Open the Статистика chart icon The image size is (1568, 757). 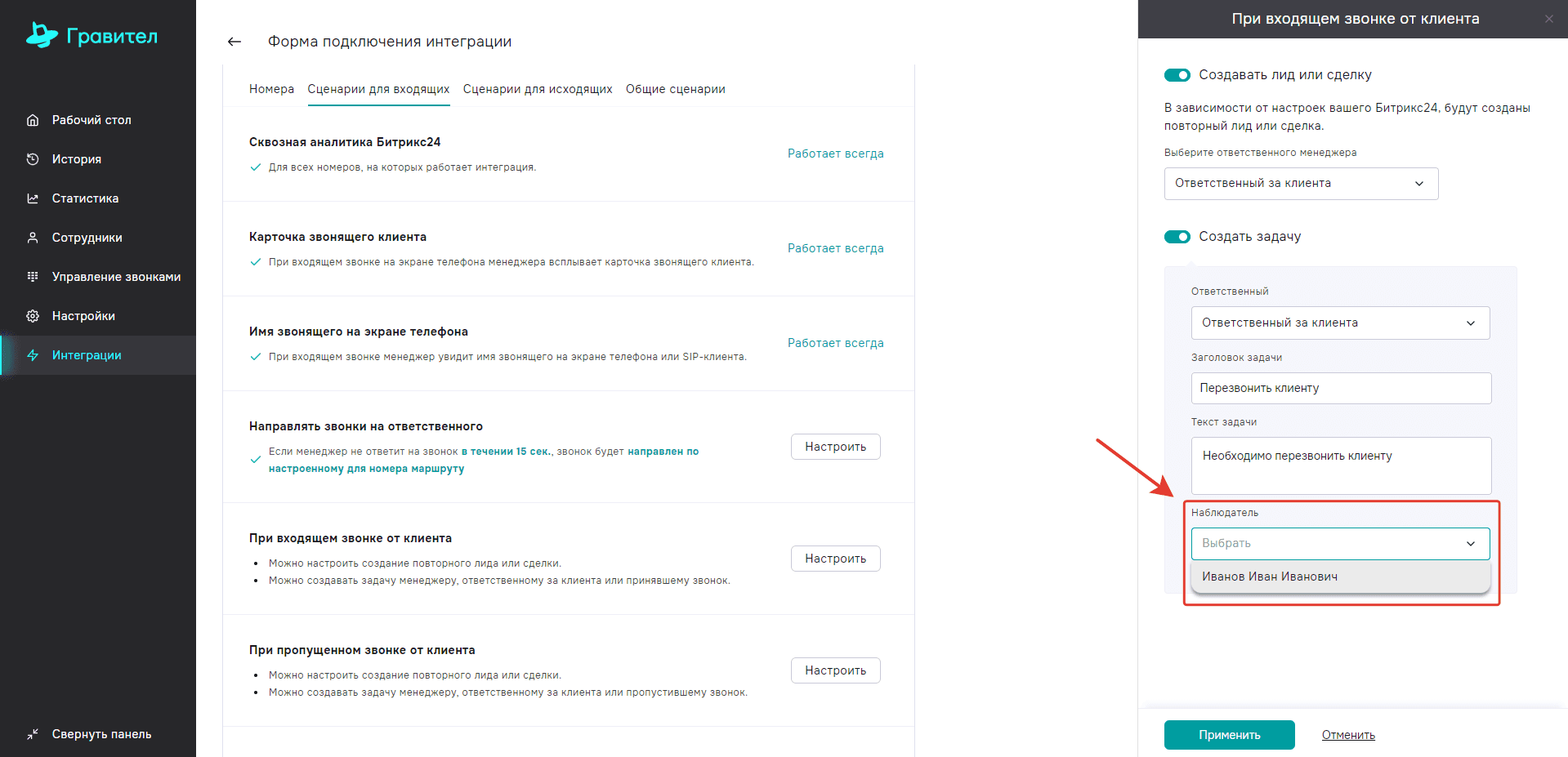33,198
